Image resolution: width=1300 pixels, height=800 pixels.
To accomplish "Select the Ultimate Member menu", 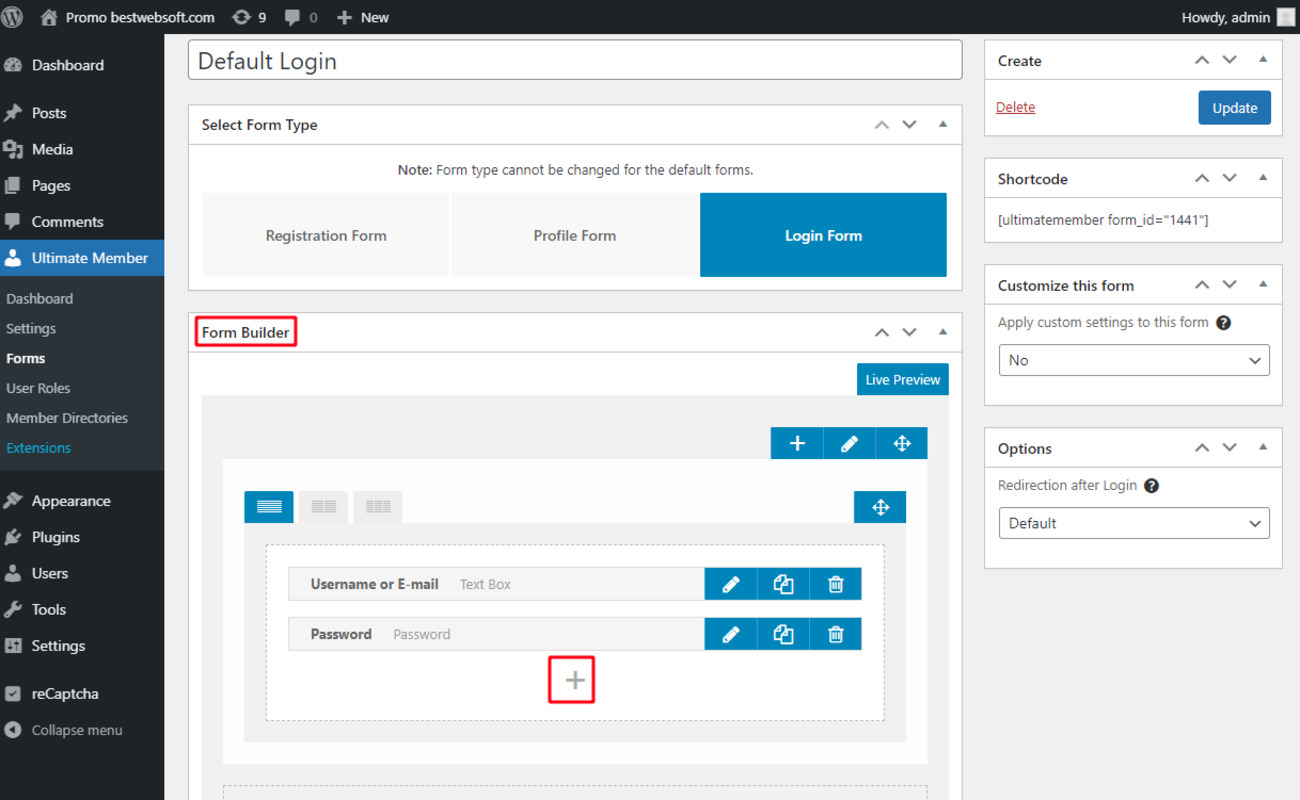I will point(82,257).
